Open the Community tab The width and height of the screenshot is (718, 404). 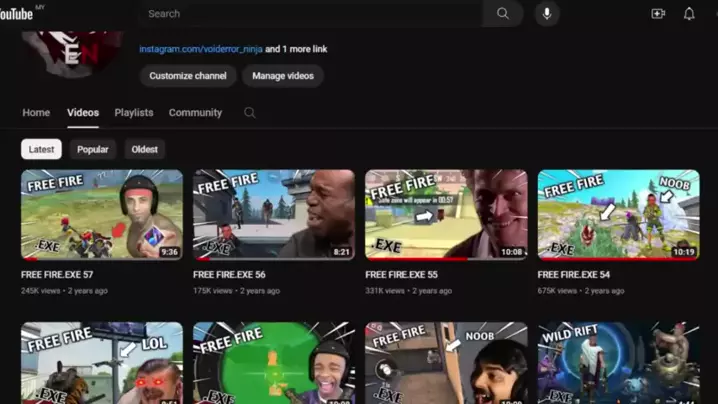[x=196, y=113]
